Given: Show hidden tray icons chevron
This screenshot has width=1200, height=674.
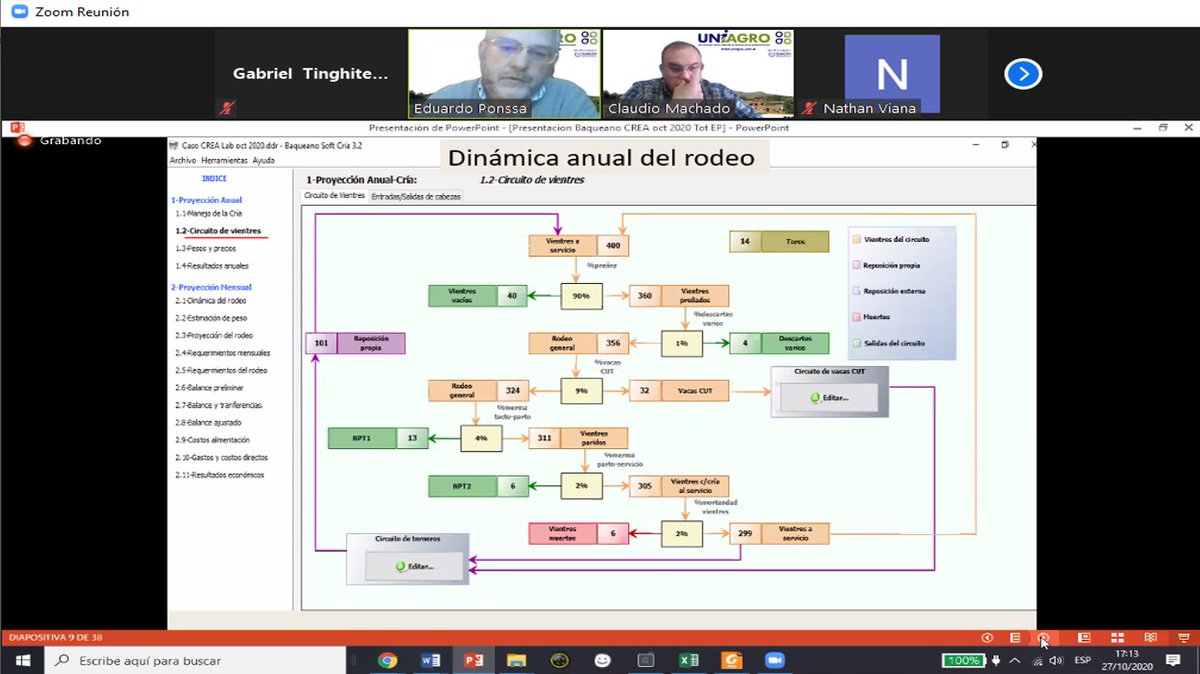Looking at the screenshot, I should (x=1016, y=660).
